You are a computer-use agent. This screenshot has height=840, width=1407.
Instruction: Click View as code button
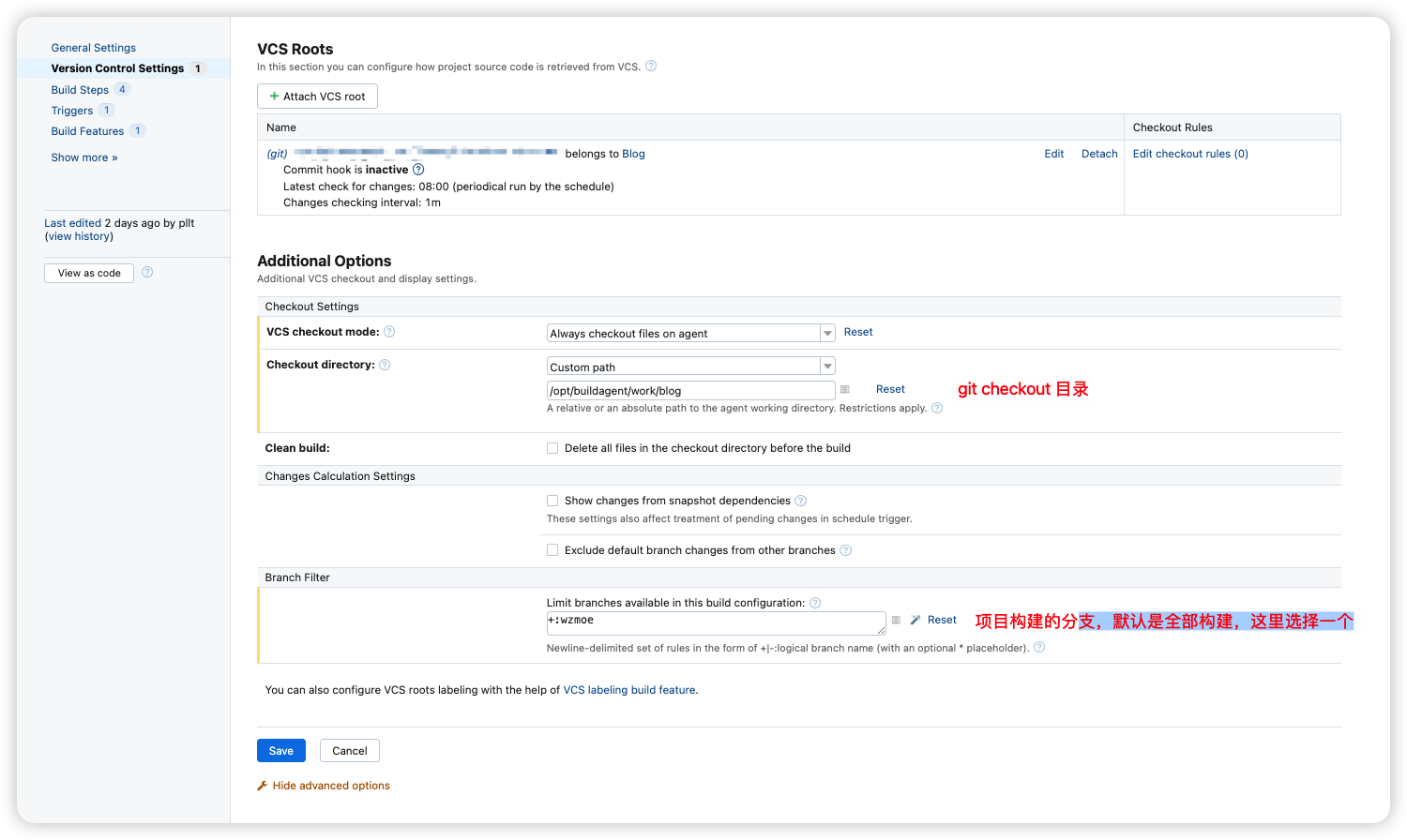(89, 273)
